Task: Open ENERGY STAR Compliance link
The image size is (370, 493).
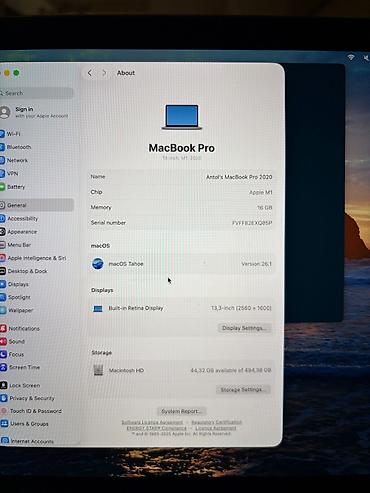Action: 157,428
